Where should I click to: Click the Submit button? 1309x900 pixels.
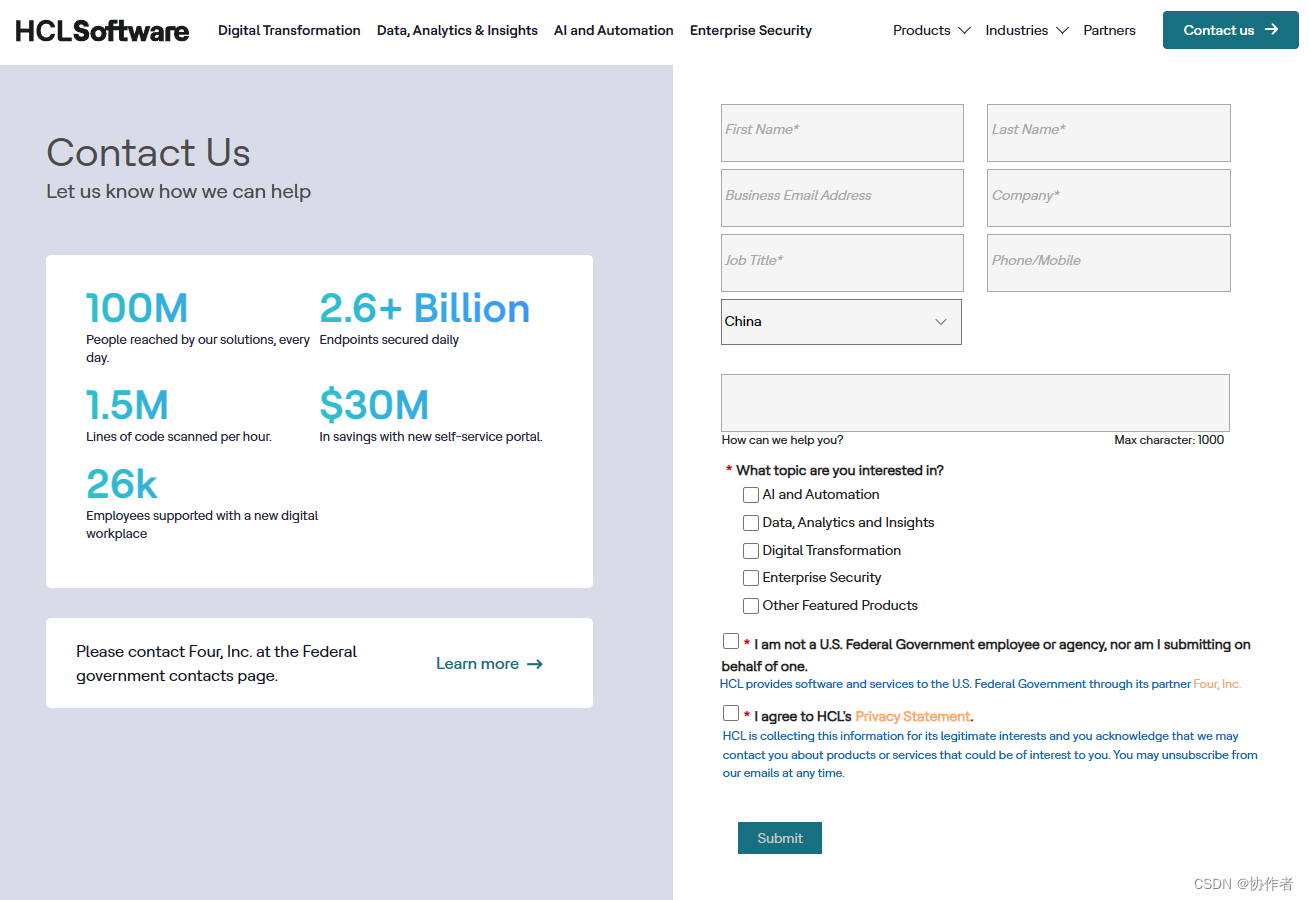[780, 838]
